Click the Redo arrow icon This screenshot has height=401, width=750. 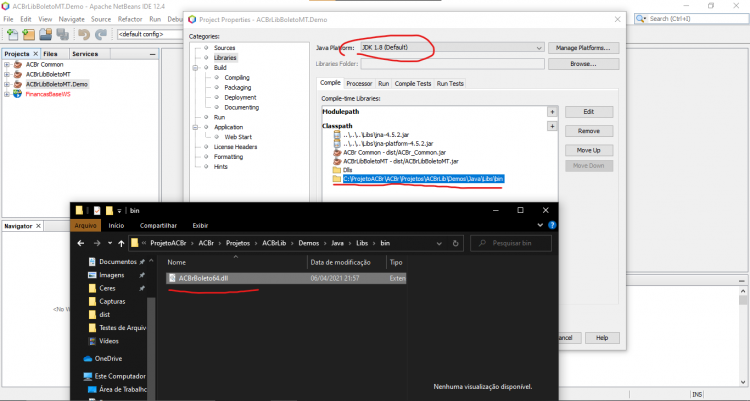(100, 34)
